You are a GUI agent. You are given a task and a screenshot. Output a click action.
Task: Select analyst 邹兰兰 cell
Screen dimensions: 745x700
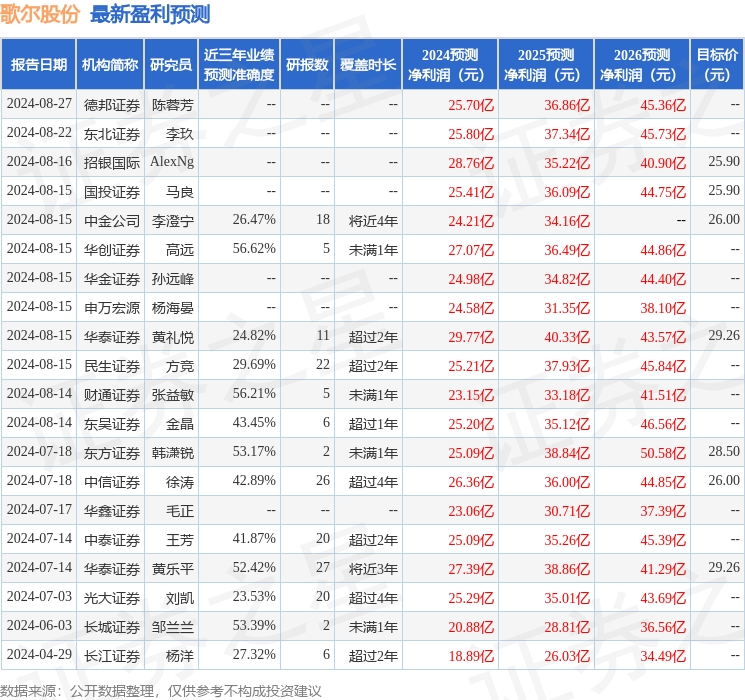(x=172, y=627)
